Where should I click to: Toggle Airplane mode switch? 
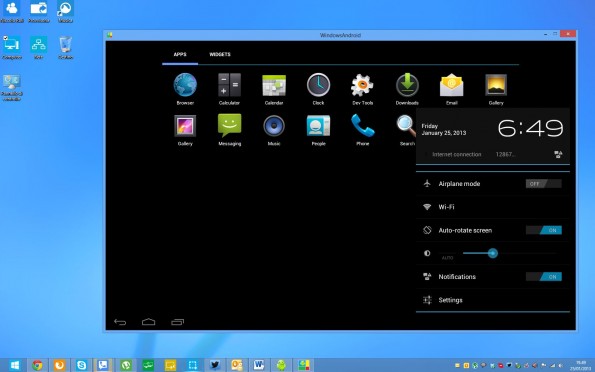coord(543,184)
